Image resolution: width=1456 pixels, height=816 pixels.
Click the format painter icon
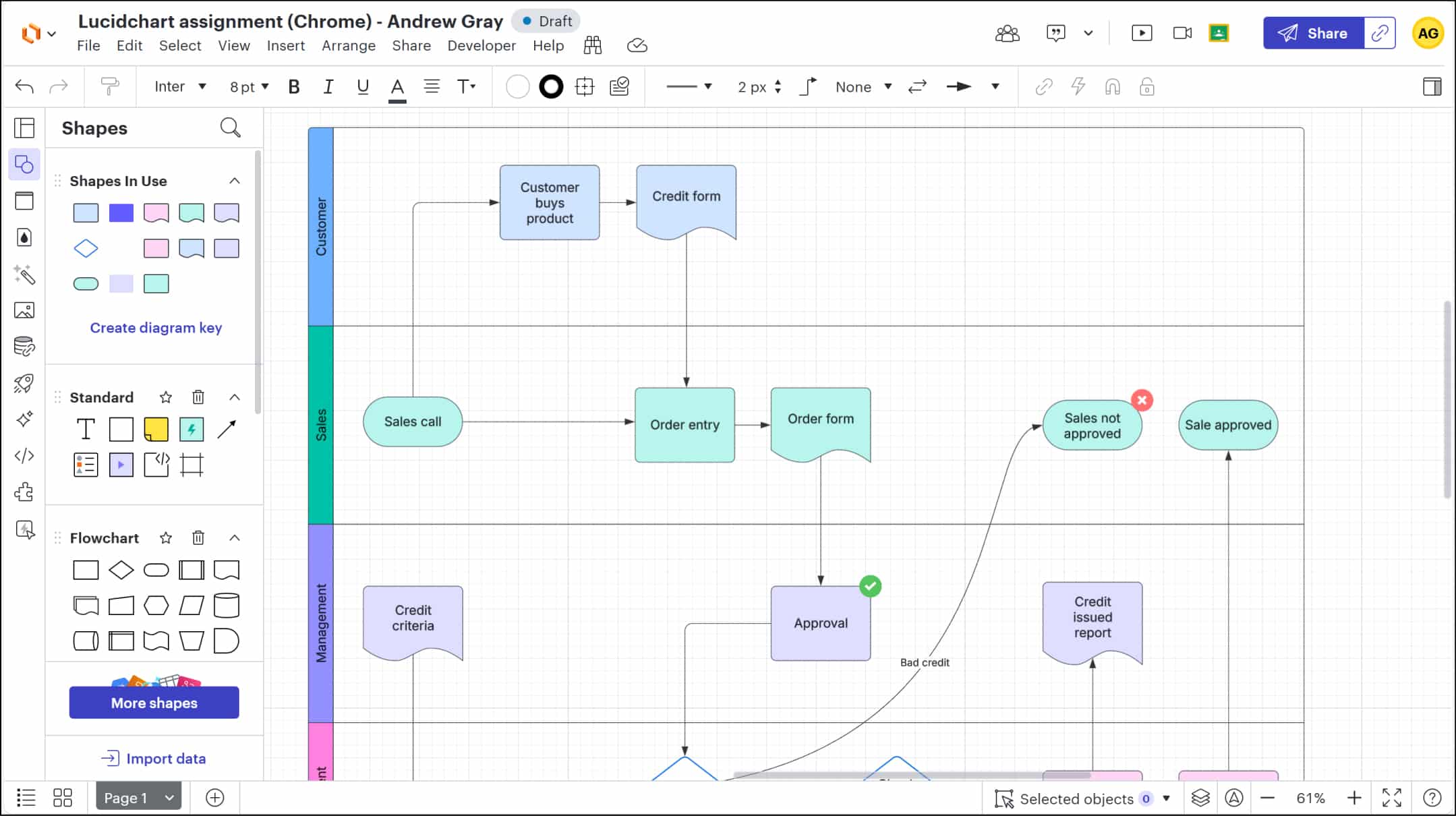click(x=109, y=86)
